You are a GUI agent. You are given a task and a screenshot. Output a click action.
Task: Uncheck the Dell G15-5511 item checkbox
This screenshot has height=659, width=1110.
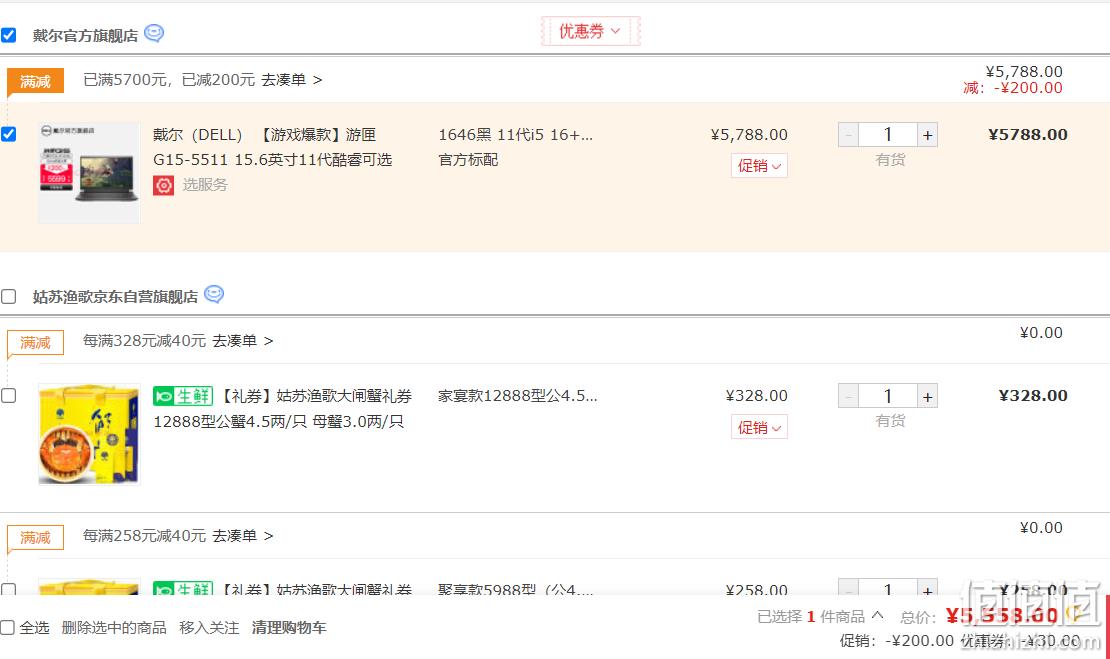tap(8, 134)
